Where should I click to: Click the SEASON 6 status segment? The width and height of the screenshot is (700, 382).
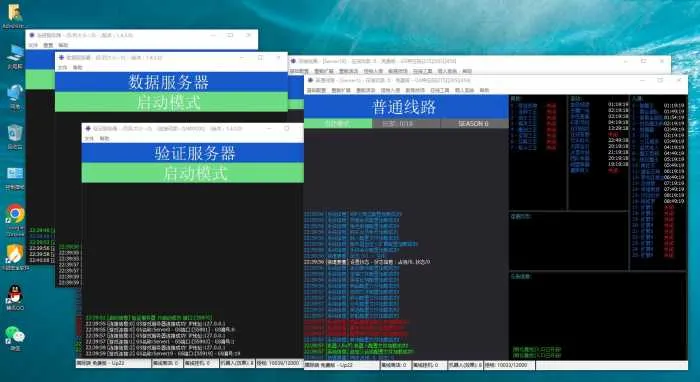click(474, 124)
